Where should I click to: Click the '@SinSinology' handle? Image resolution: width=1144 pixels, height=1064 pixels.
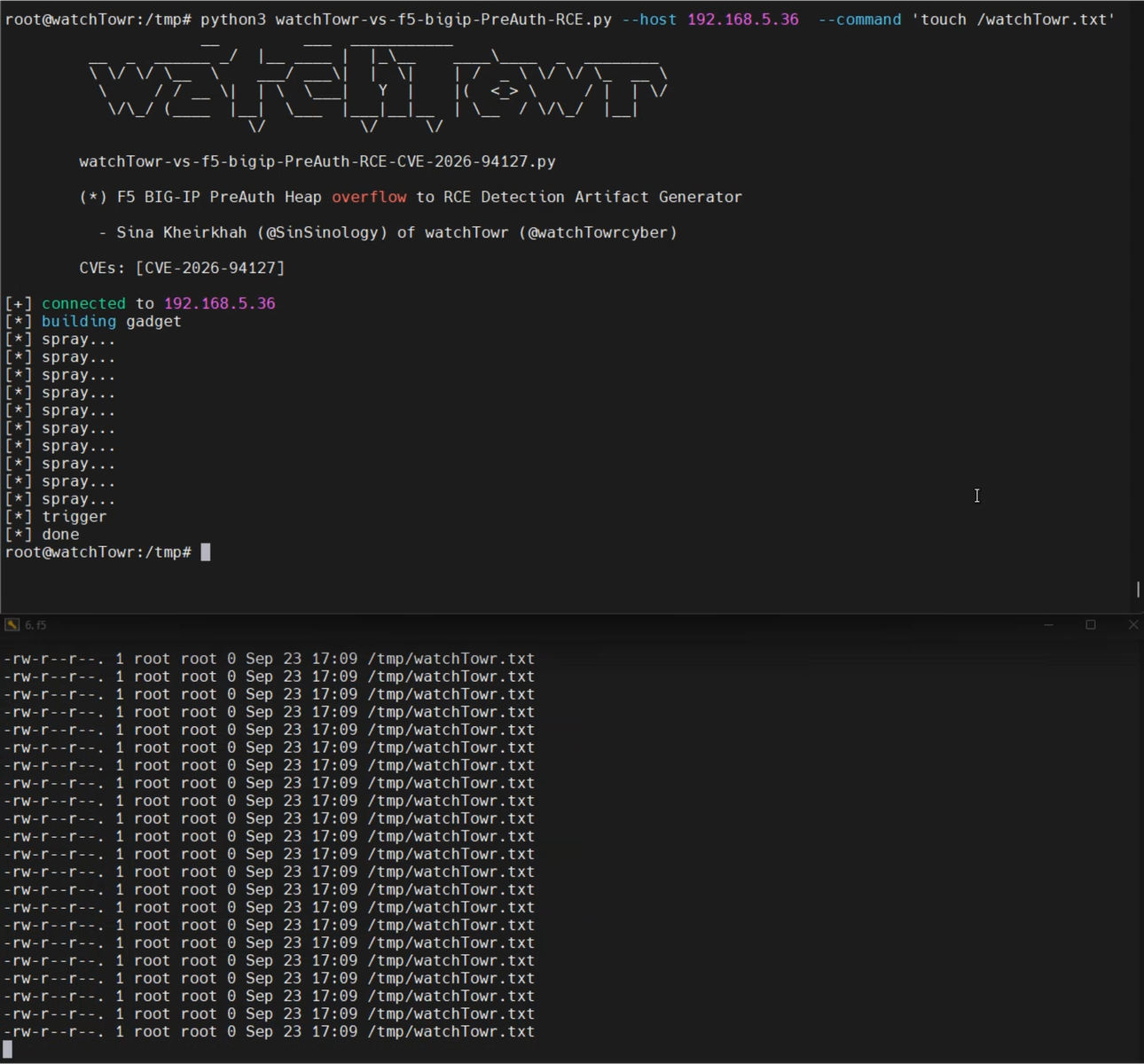pos(323,232)
